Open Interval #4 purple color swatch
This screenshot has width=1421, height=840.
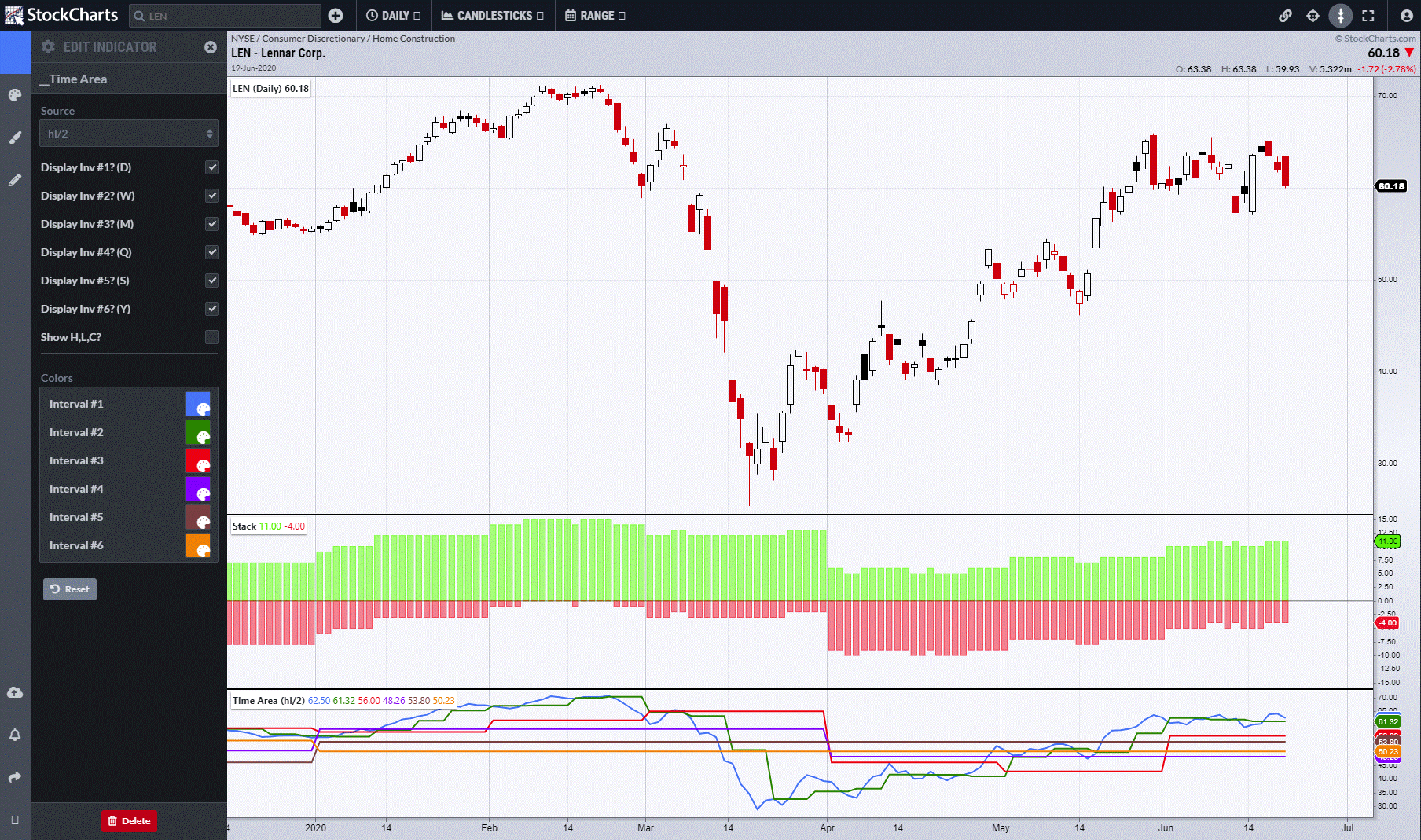(x=198, y=489)
